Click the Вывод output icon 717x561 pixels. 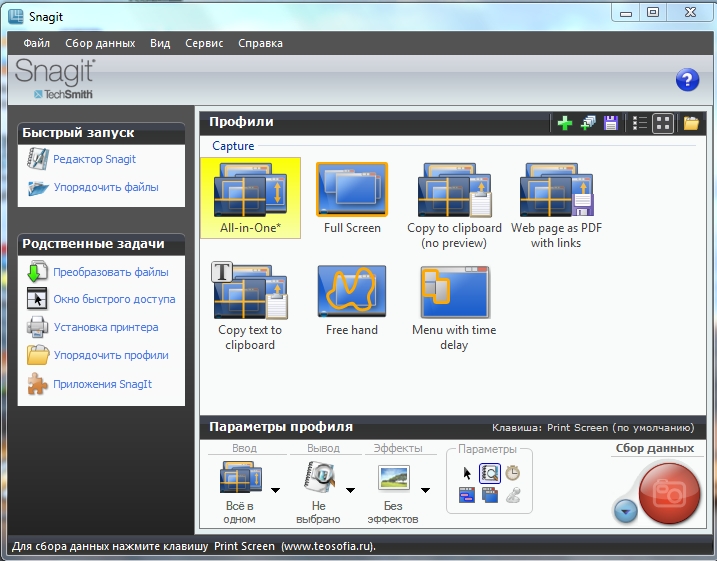[320, 477]
